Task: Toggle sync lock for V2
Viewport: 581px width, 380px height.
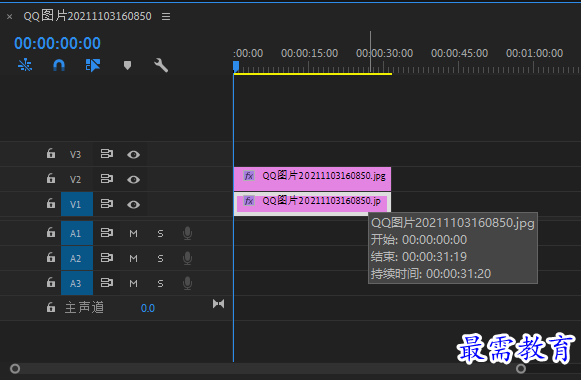Action: tap(107, 179)
